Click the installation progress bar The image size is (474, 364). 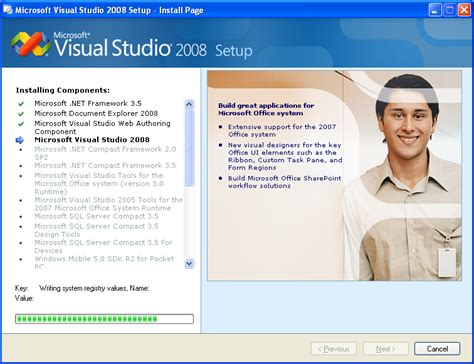[104, 319]
